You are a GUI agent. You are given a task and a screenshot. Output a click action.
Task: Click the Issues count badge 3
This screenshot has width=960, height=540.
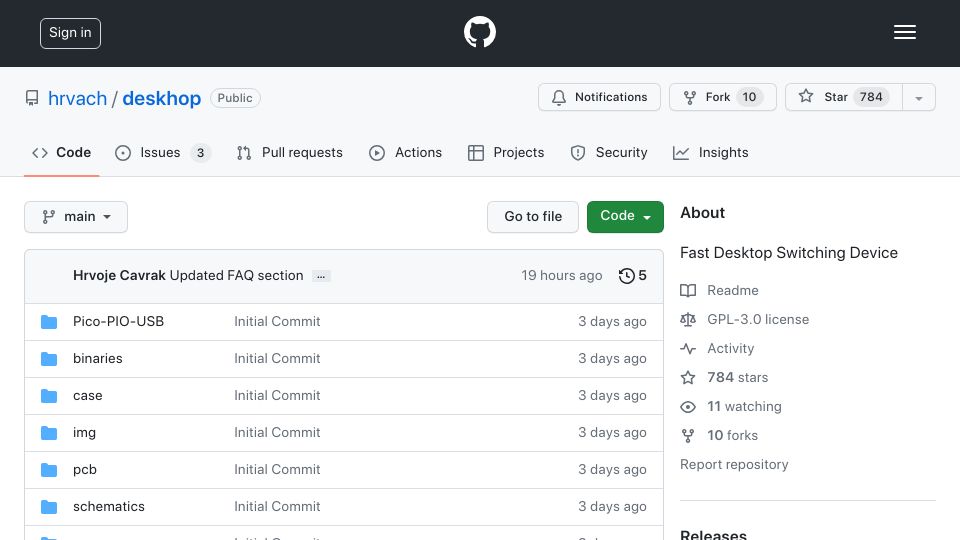click(200, 153)
